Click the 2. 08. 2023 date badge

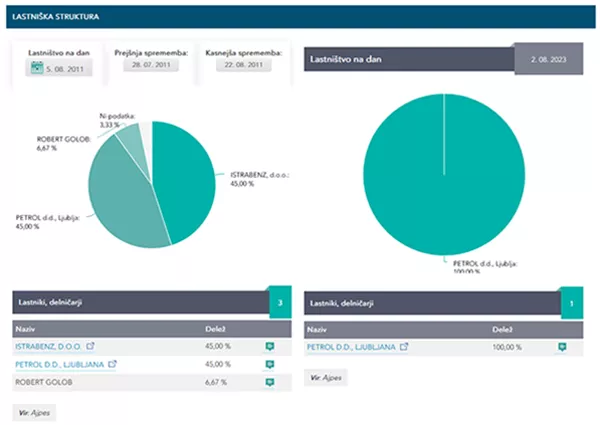549,59
